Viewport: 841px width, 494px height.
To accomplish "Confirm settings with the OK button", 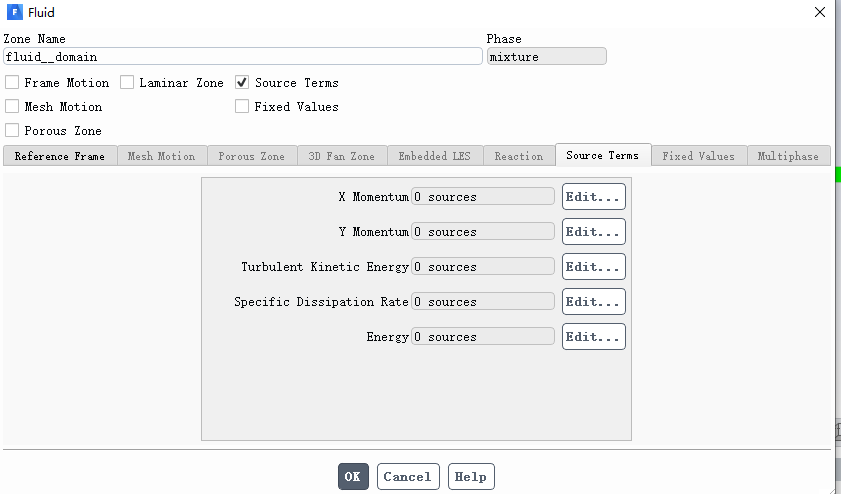I will 353,477.
